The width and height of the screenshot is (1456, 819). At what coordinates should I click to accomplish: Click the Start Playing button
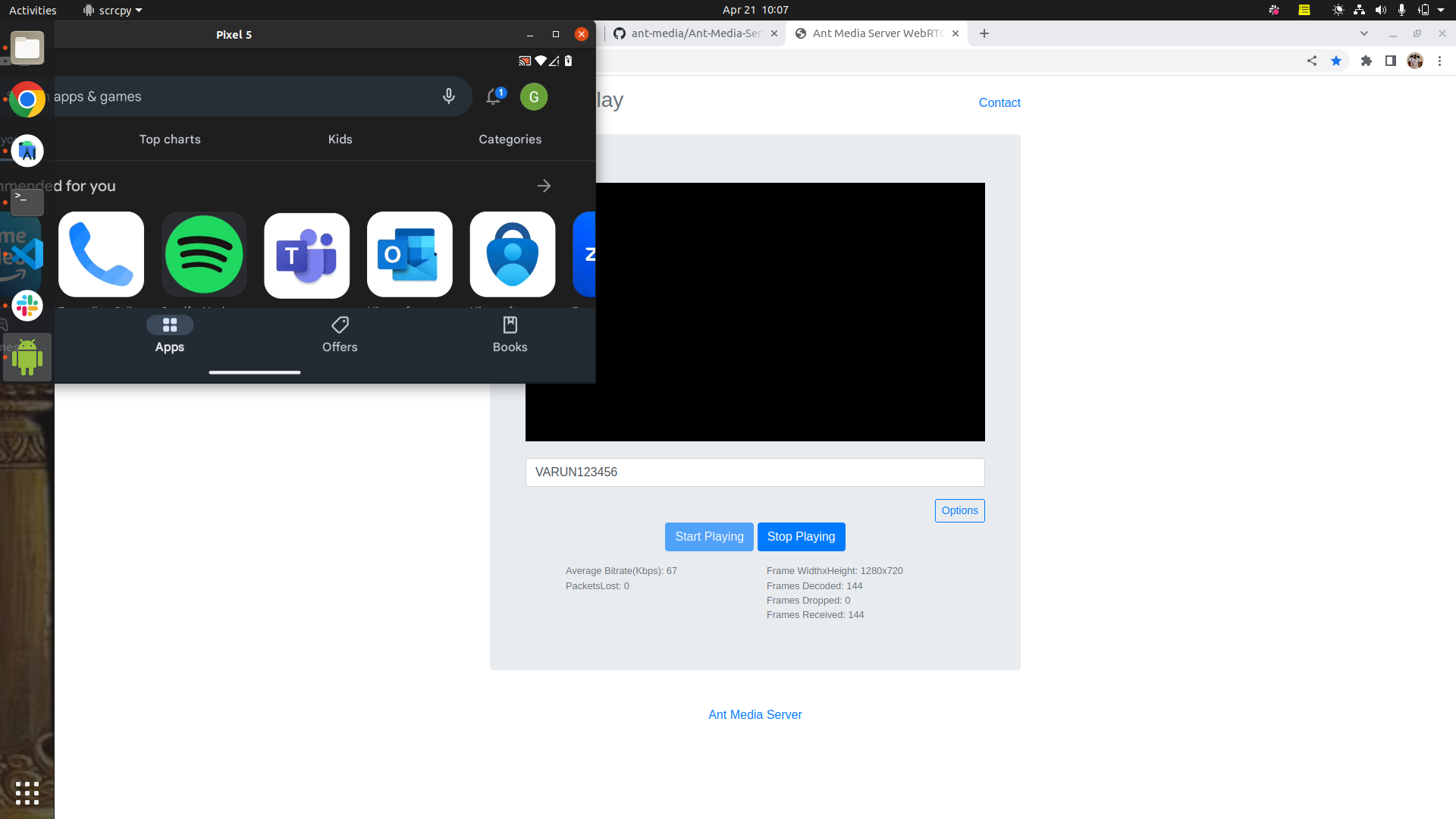click(708, 536)
